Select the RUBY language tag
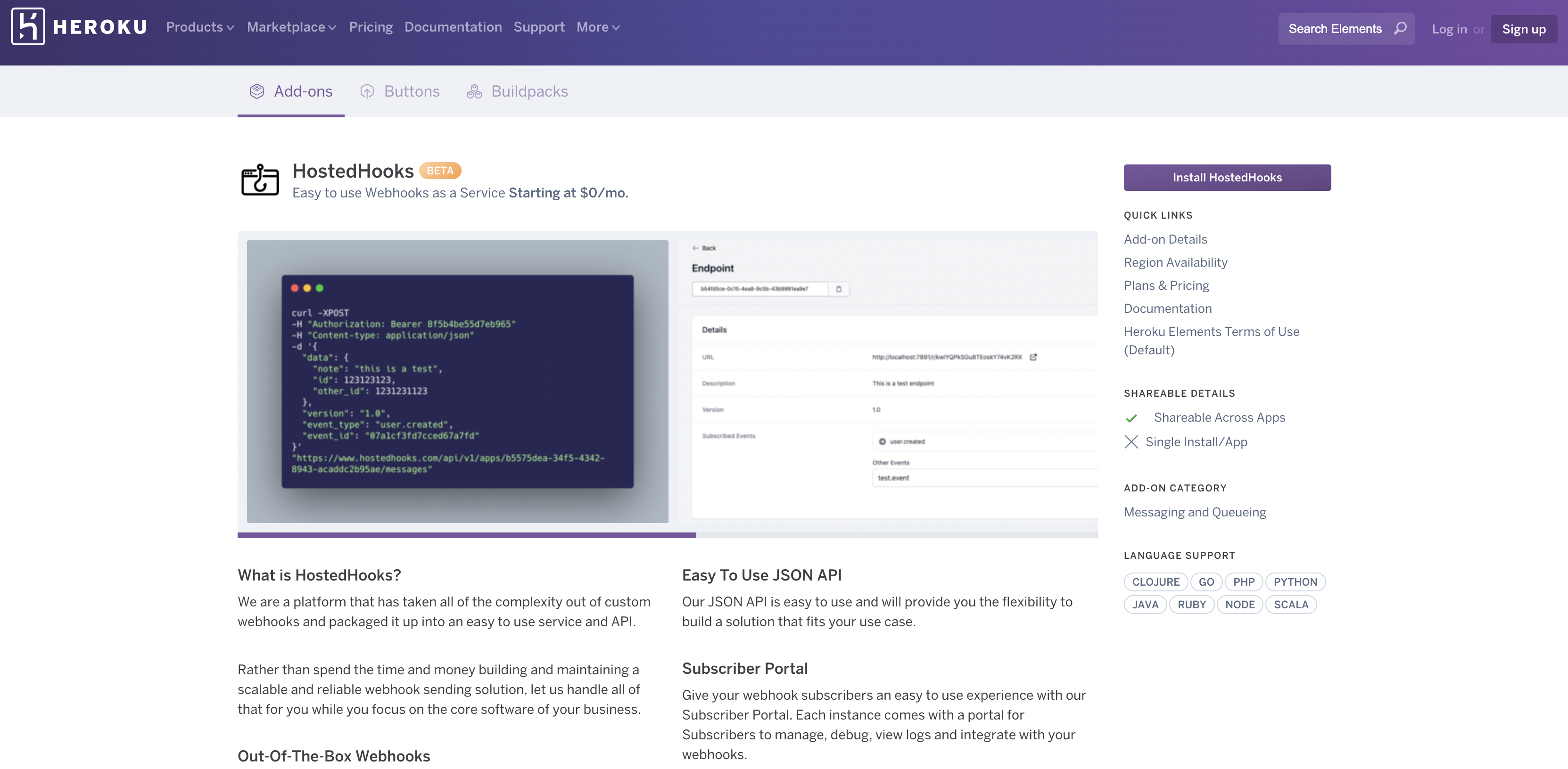The height and width of the screenshot is (769, 1568). (1191, 605)
